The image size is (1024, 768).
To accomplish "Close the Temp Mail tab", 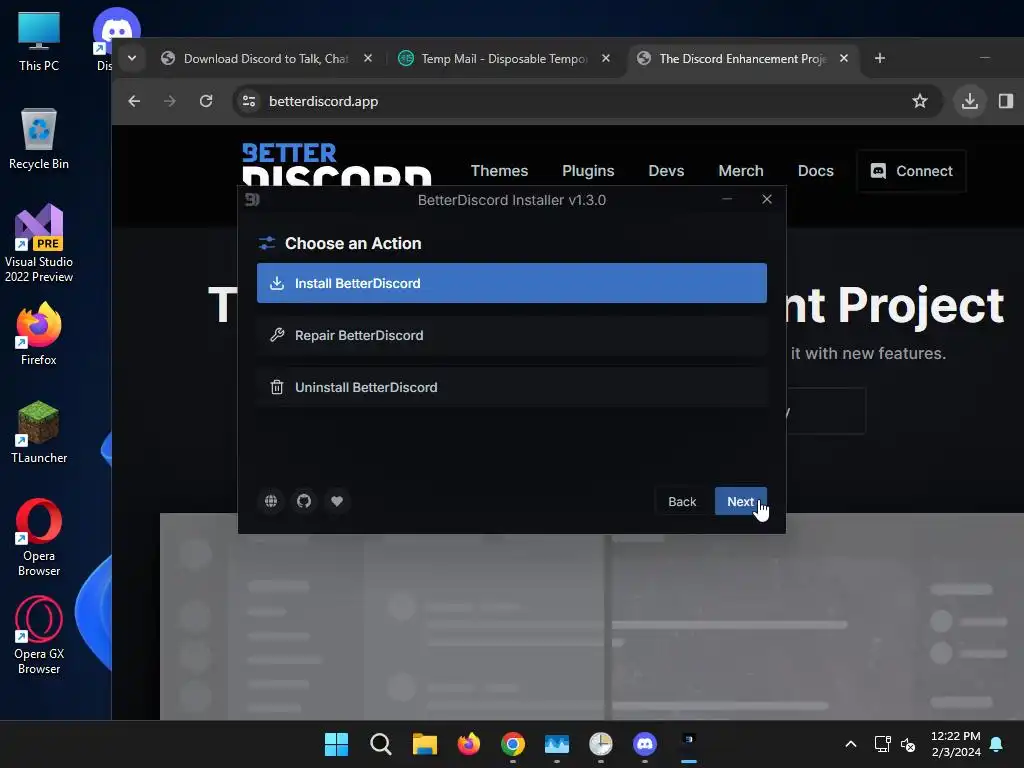I will (x=605, y=59).
